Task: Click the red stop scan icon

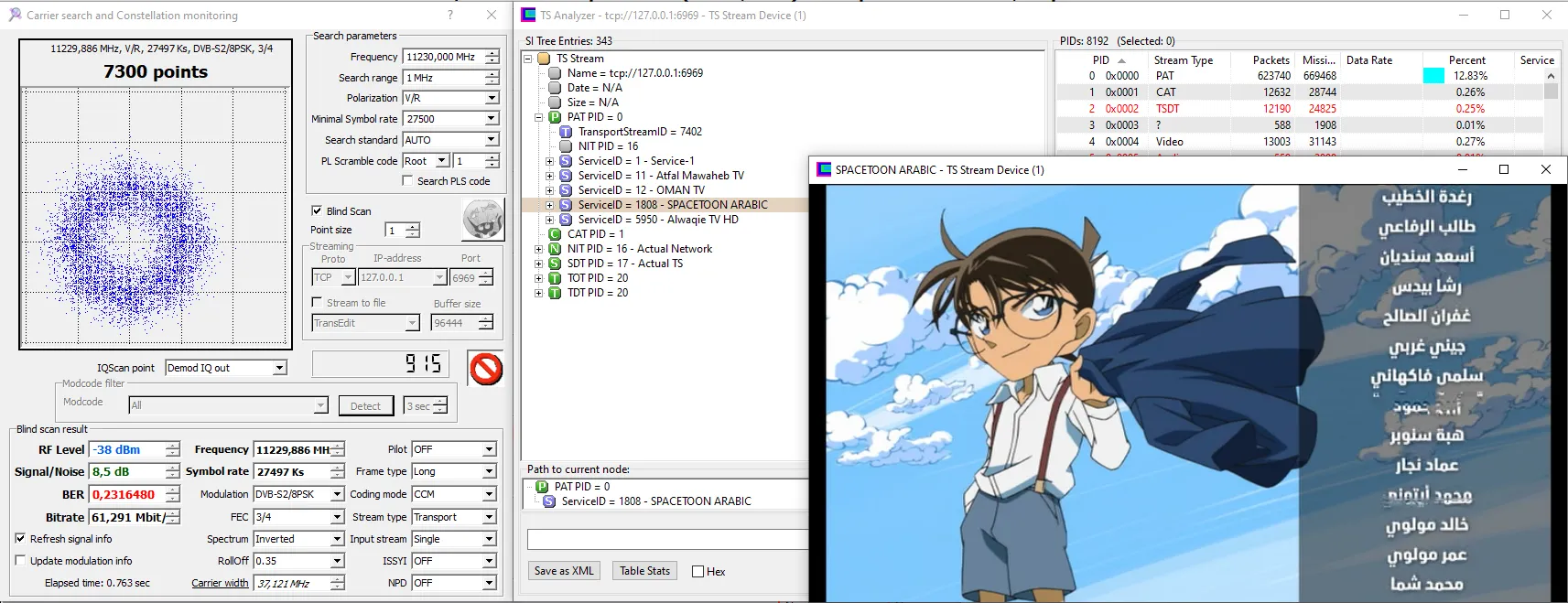Action: coord(486,369)
